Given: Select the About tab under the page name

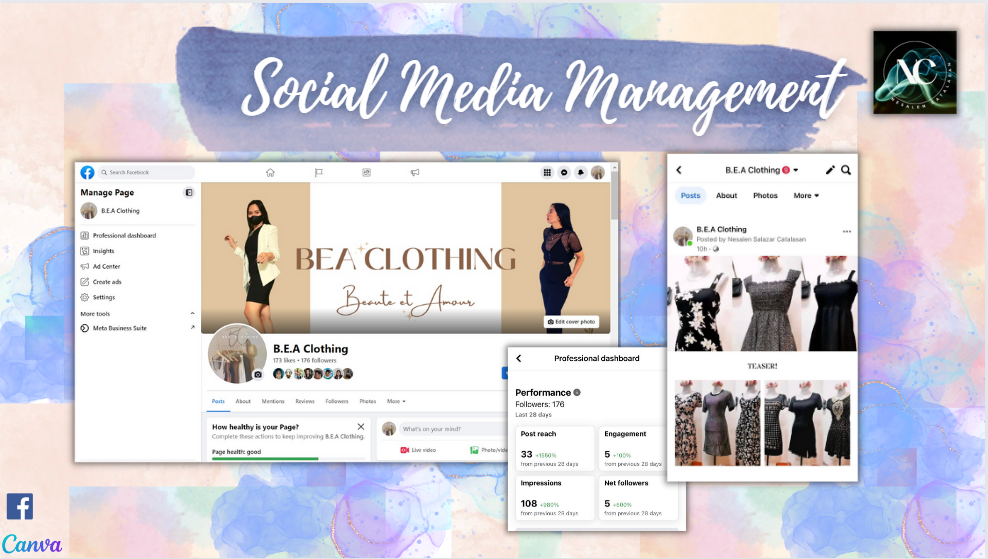Looking at the screenshot, I should pyautogui.click(x=243, y=401).
